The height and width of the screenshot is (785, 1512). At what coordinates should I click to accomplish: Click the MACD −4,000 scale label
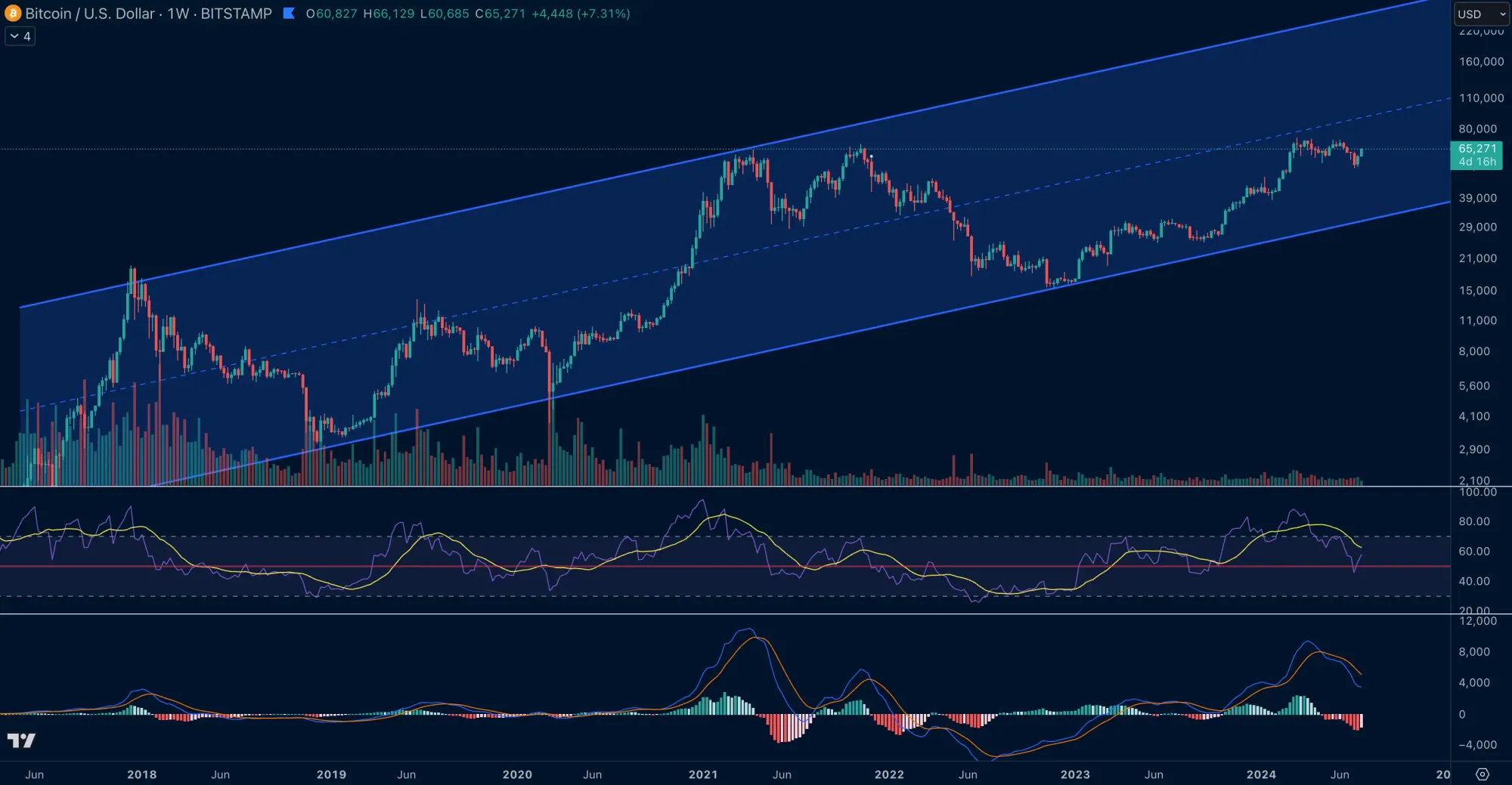pos(1477,745)
